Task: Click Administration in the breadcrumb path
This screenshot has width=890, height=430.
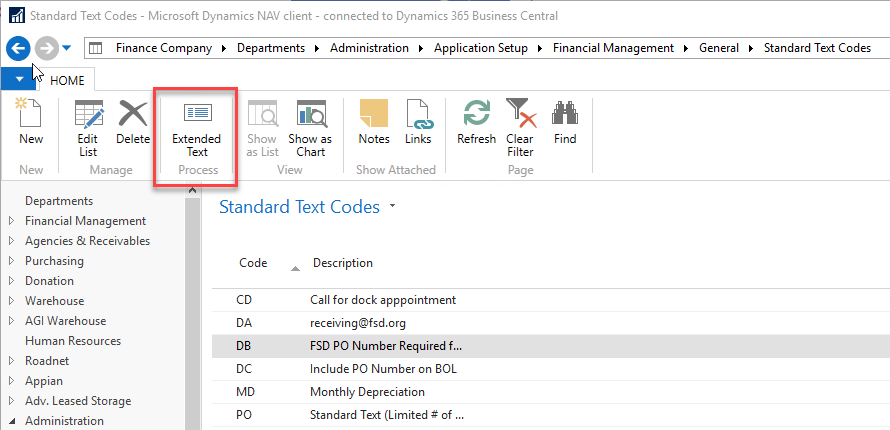Action: 370,48
